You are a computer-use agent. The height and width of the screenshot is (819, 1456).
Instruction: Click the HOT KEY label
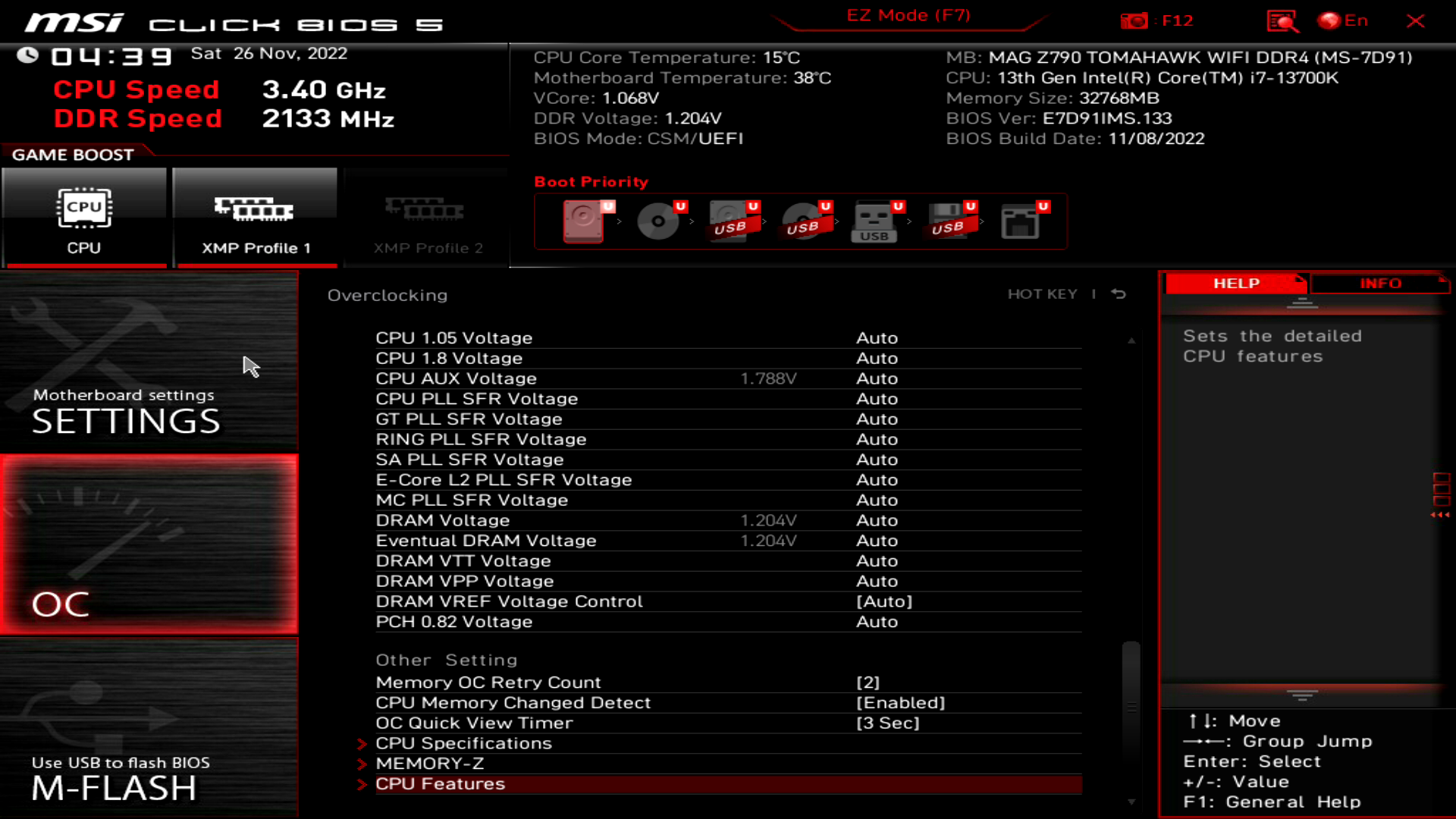[x=1042, y=294]
